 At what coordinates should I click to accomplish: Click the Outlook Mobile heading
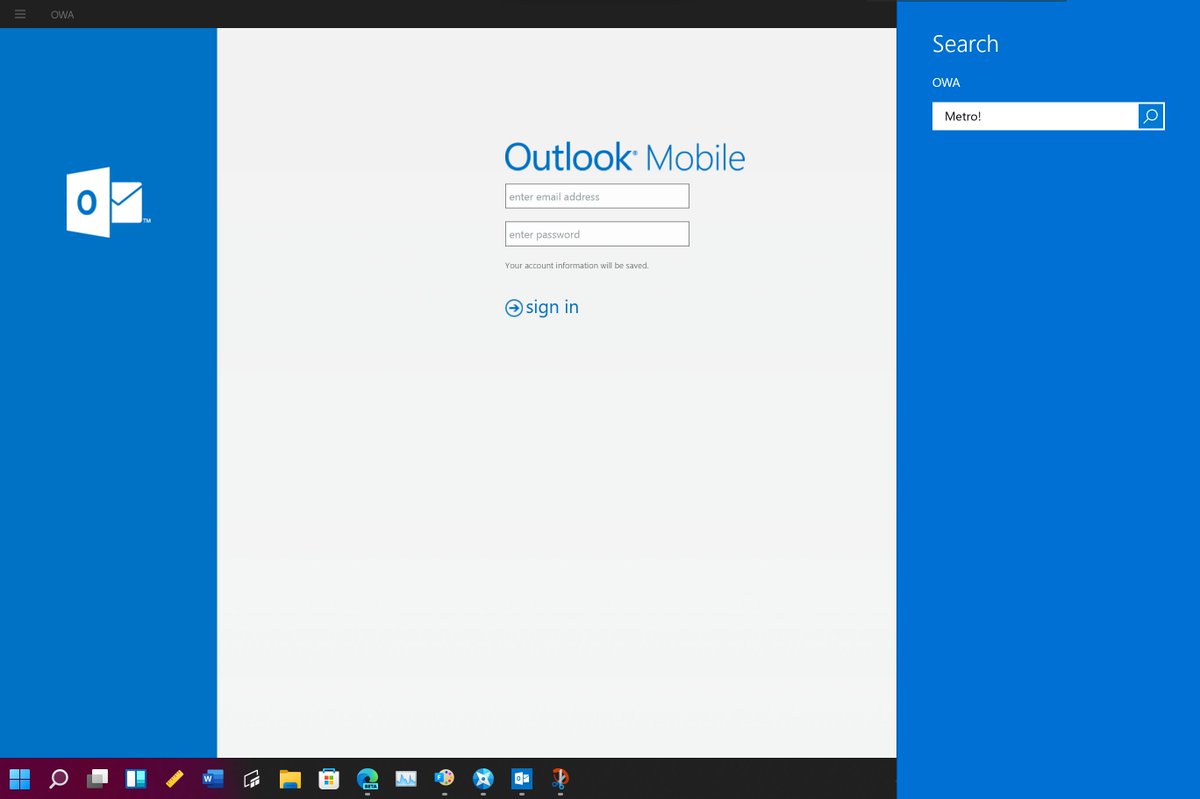(625, 157)
